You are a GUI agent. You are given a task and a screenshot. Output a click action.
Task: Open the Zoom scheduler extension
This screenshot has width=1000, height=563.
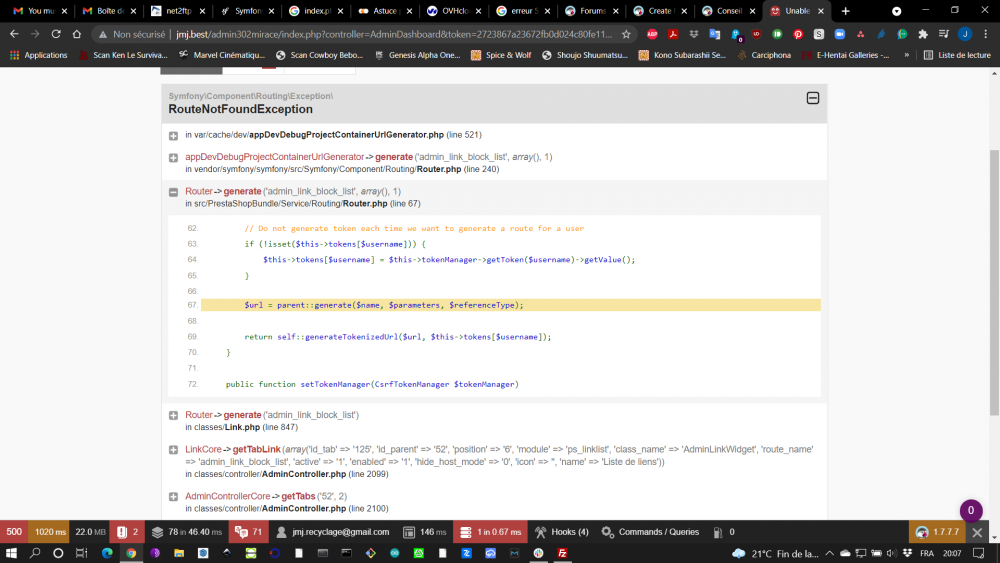(x=840, y=34)
